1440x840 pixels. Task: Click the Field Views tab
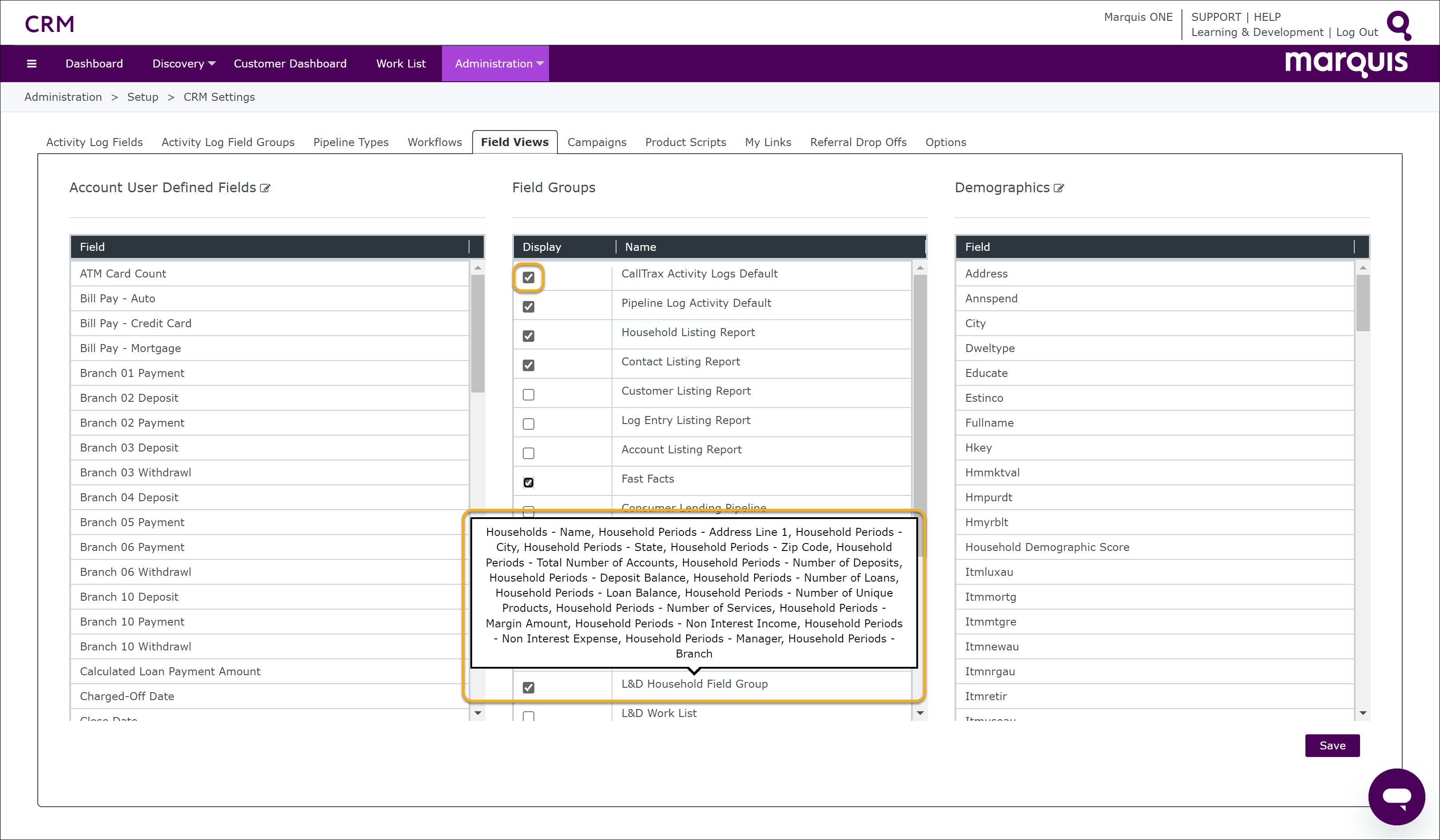pyautogui.click(x=515, y=142)
